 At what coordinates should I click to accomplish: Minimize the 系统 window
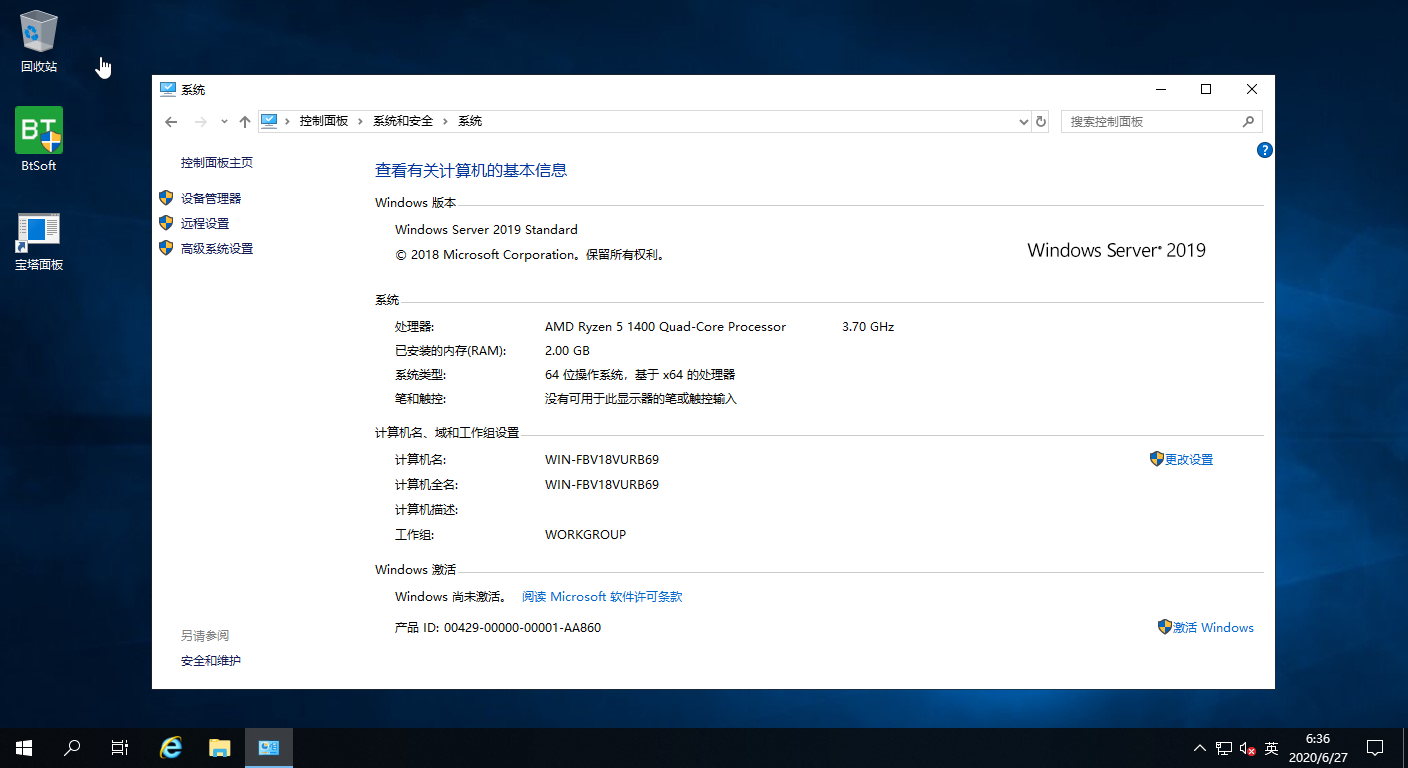point(1161,89)
